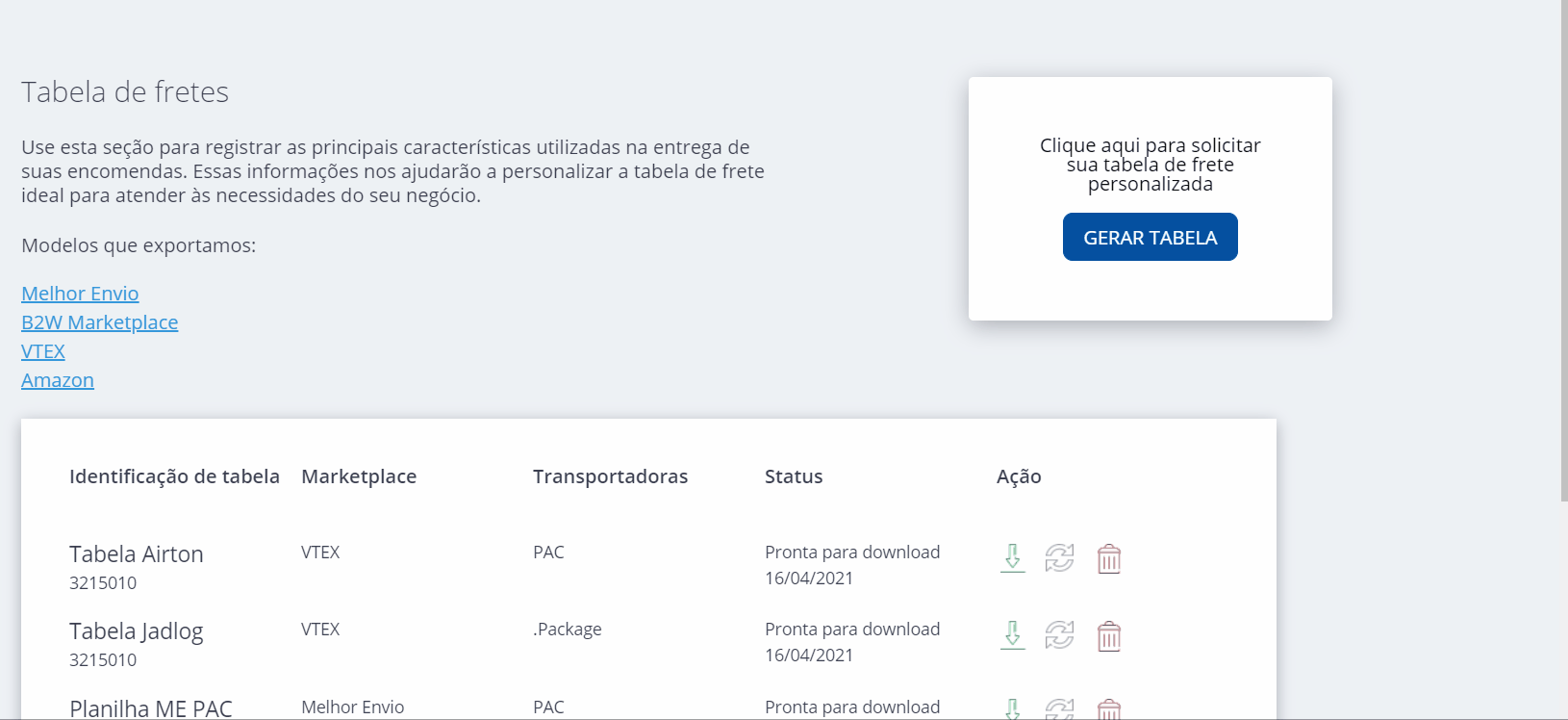The width and height of the screenshot is (1568, 720).
Task: Refresh the Planilha ME PAC table
Action: pyautogui.click(x=1060, y=709)
